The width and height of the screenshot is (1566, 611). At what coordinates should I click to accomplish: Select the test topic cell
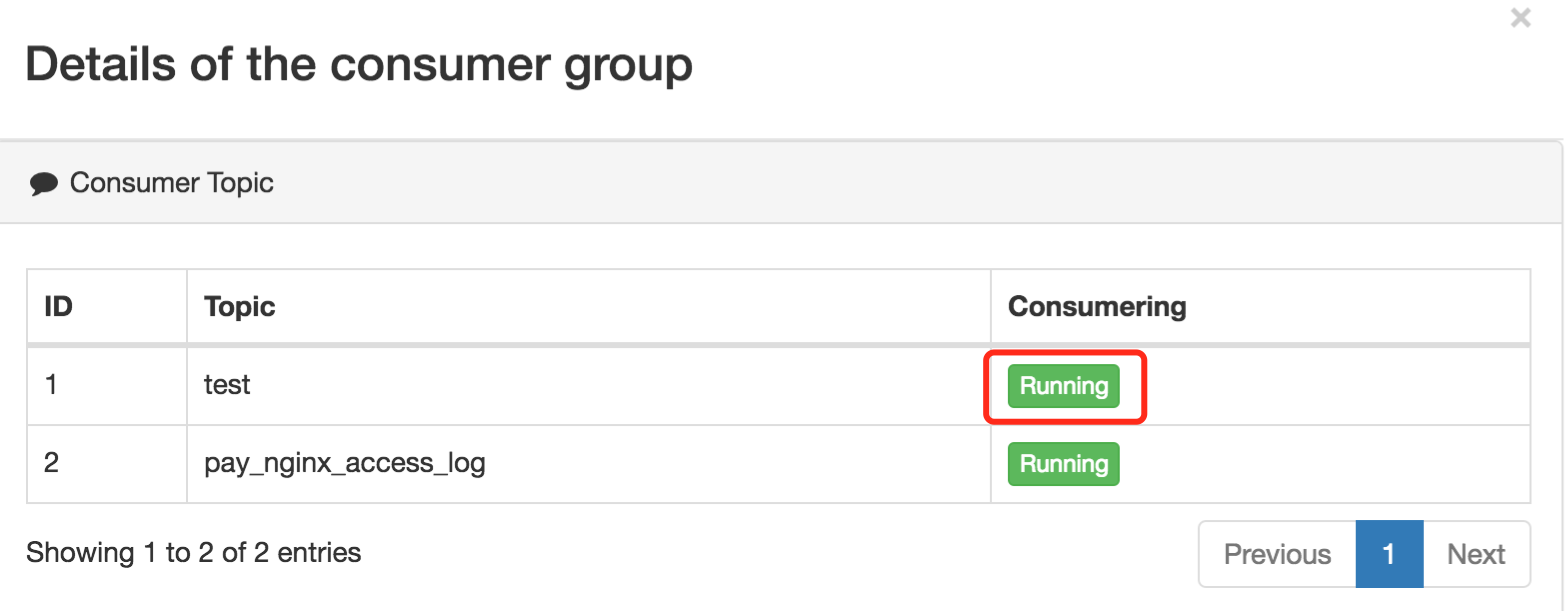click(589, 385)
